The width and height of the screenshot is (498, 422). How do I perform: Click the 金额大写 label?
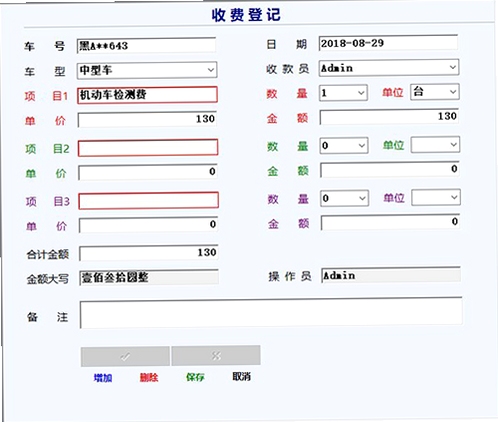pos(48,279)
